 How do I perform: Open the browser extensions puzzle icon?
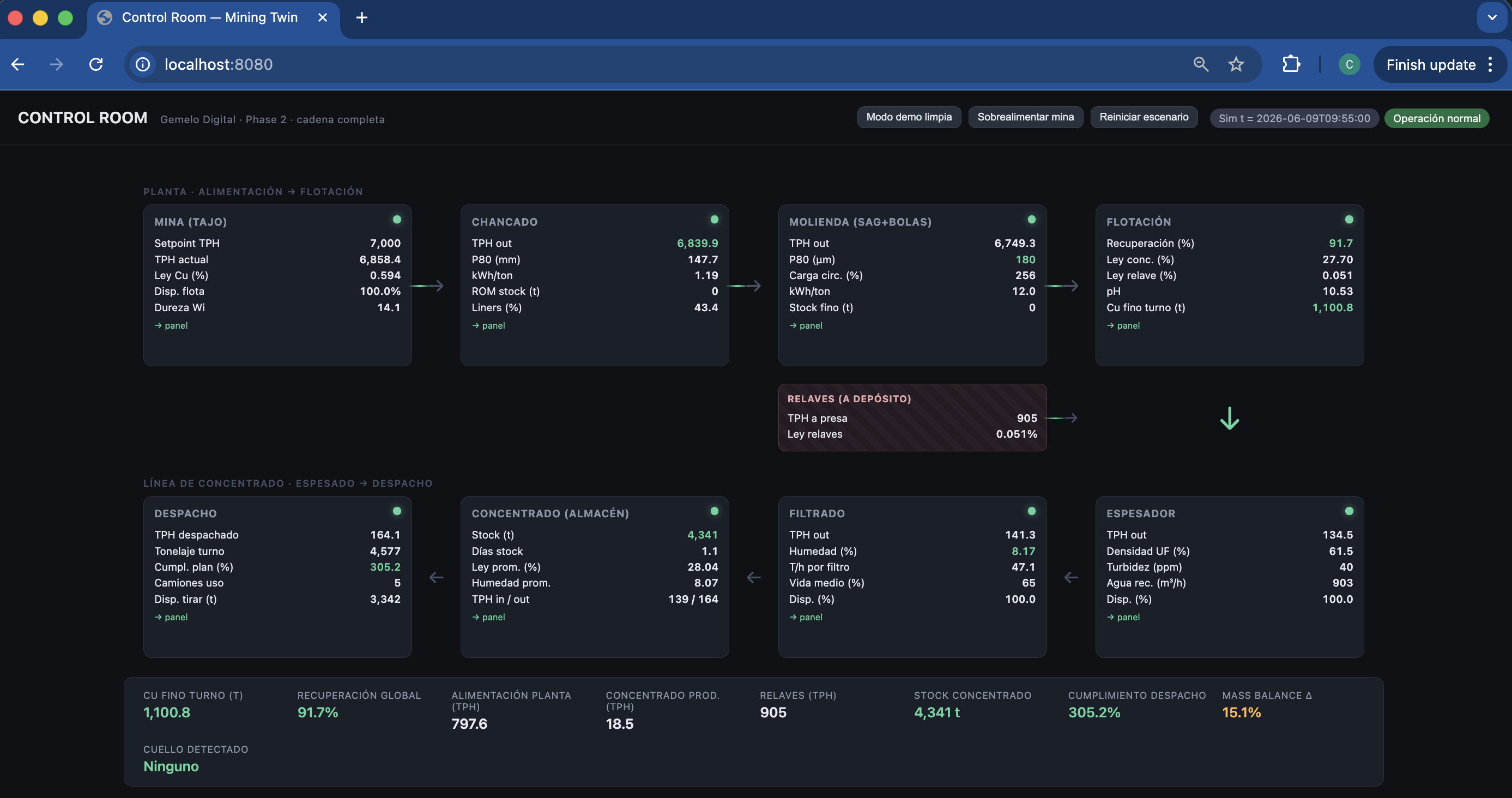(x=1291, y=64)
